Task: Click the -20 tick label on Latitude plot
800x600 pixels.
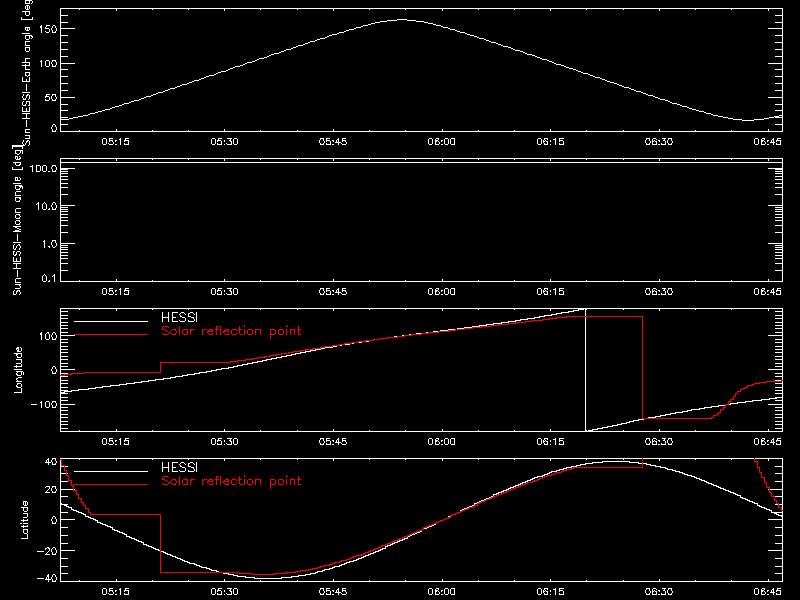Action: (x=47, y=551)
